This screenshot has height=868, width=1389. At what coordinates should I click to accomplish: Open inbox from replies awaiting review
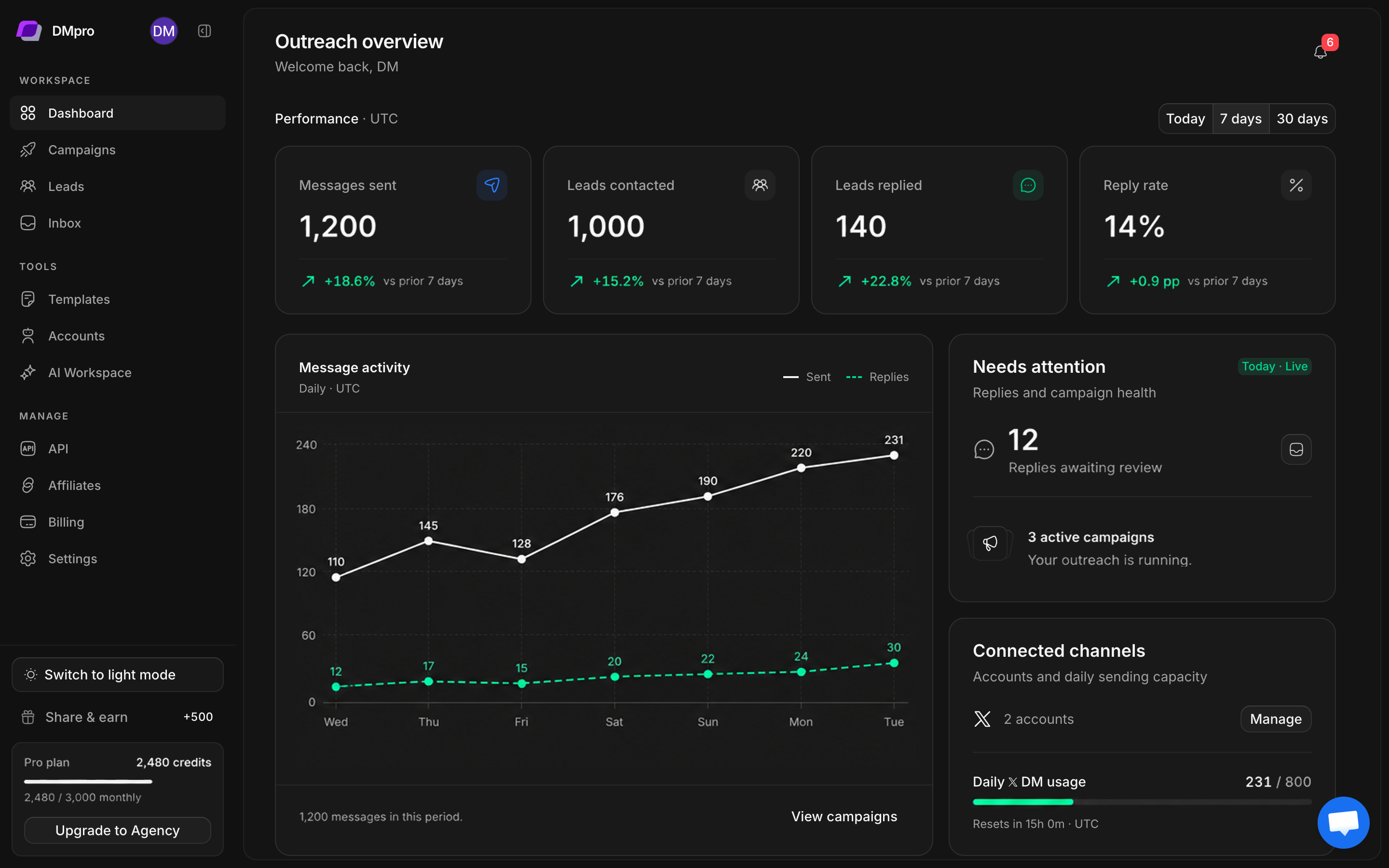1296,449
